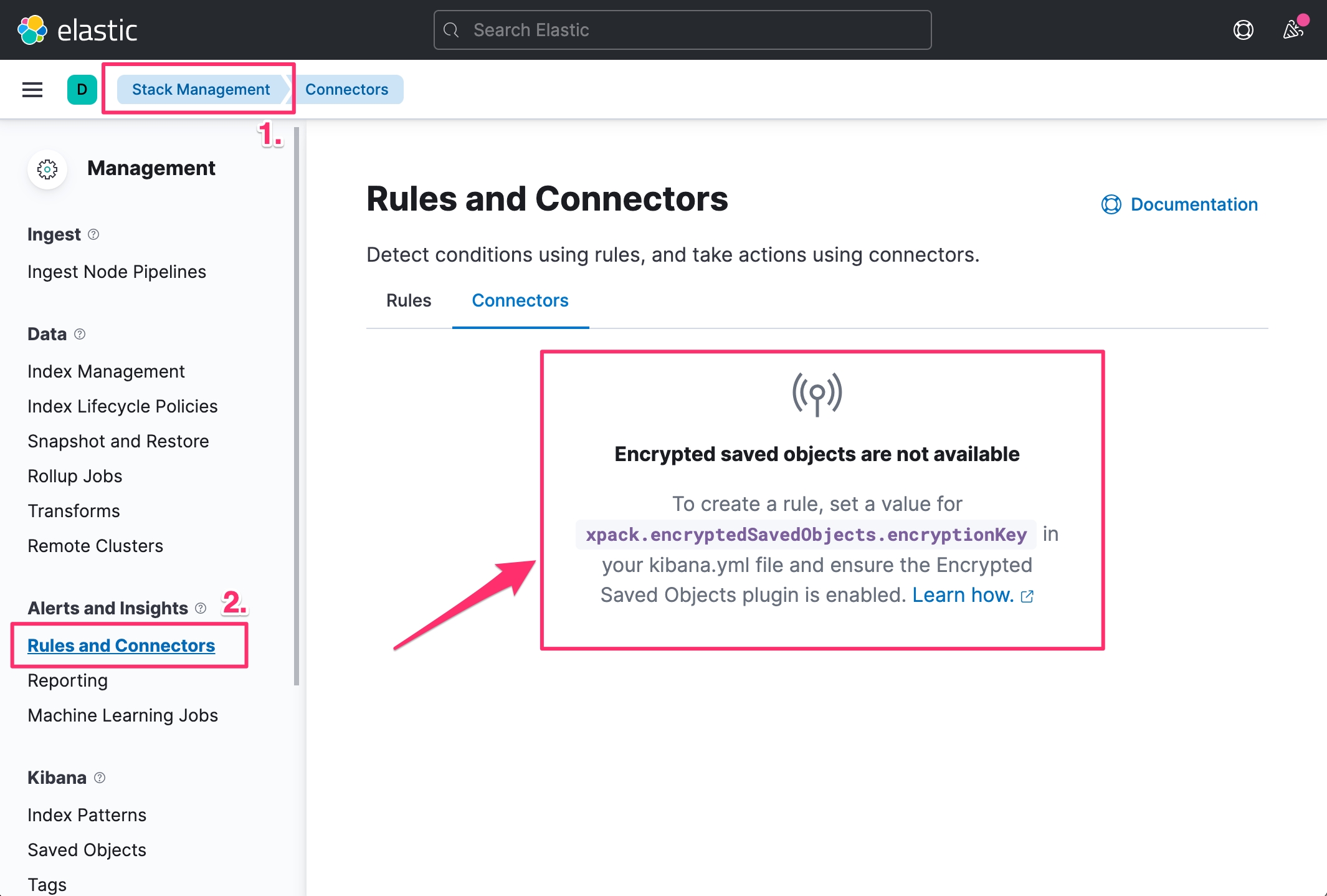Open Tags in Kibana section
Image resolution: width=1327 pixels, height=896 pixels.
point(47,885)
